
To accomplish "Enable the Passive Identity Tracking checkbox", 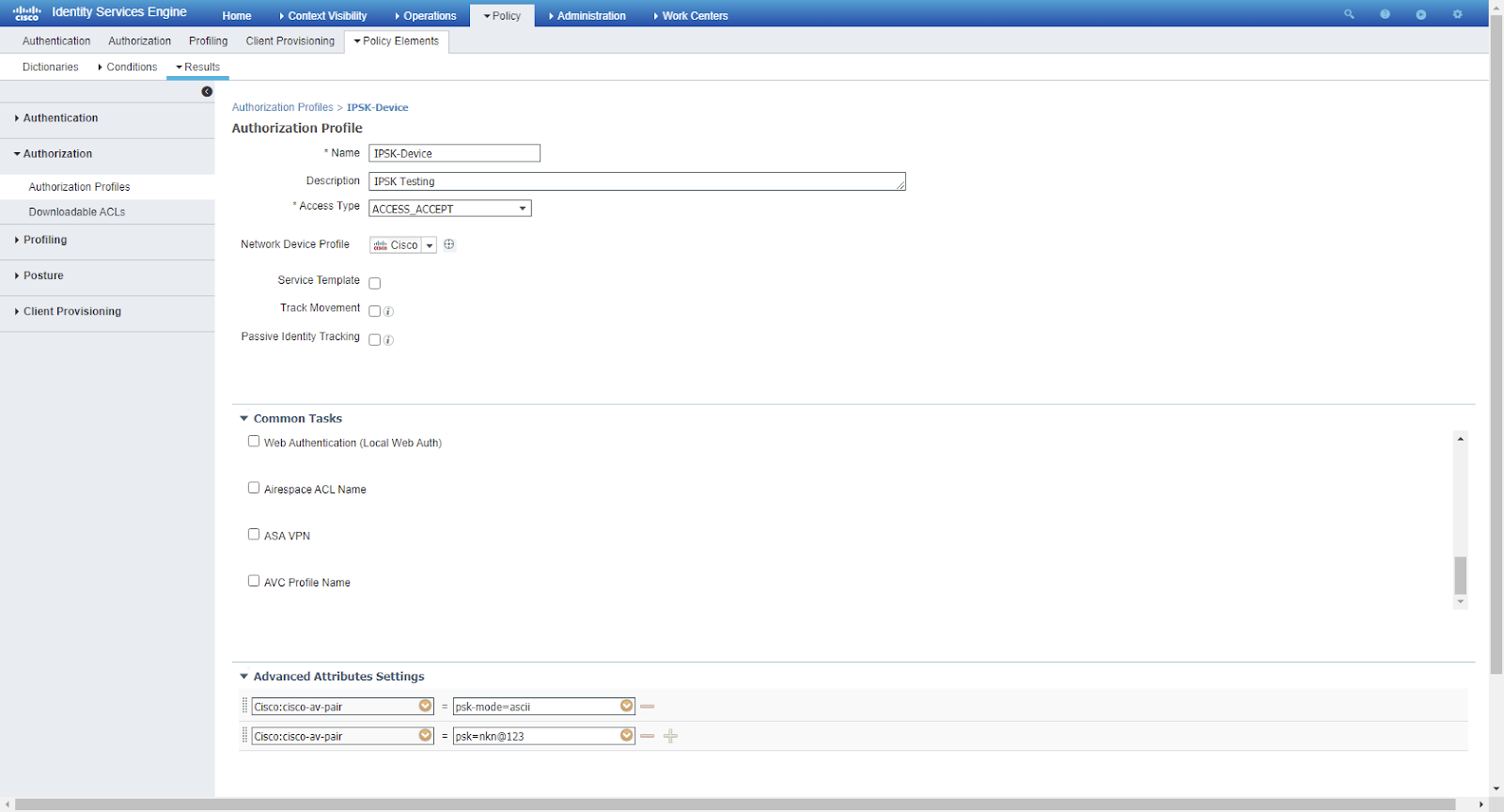I will coord(374,340).
